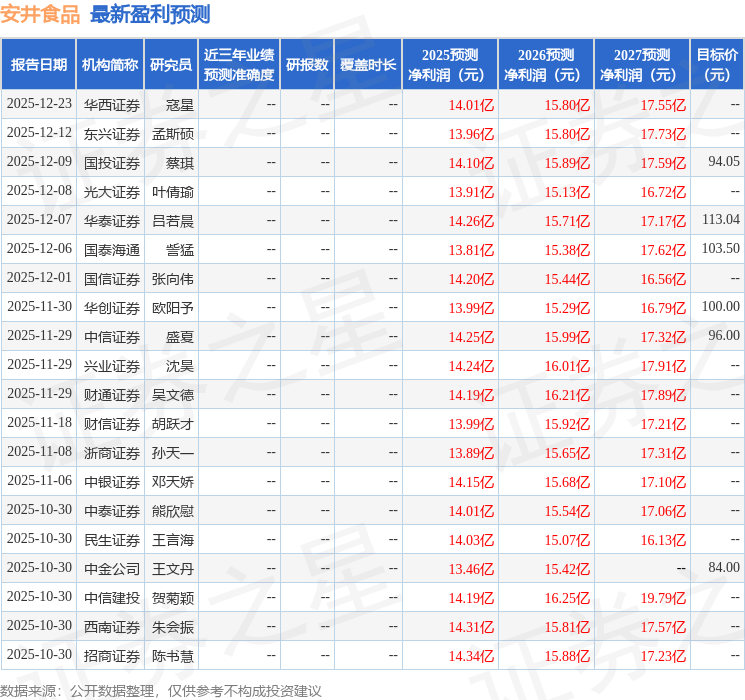Screen dimensions: 745x700
Task: Click the 研究员 column header
Action: (x=171, y=65)
